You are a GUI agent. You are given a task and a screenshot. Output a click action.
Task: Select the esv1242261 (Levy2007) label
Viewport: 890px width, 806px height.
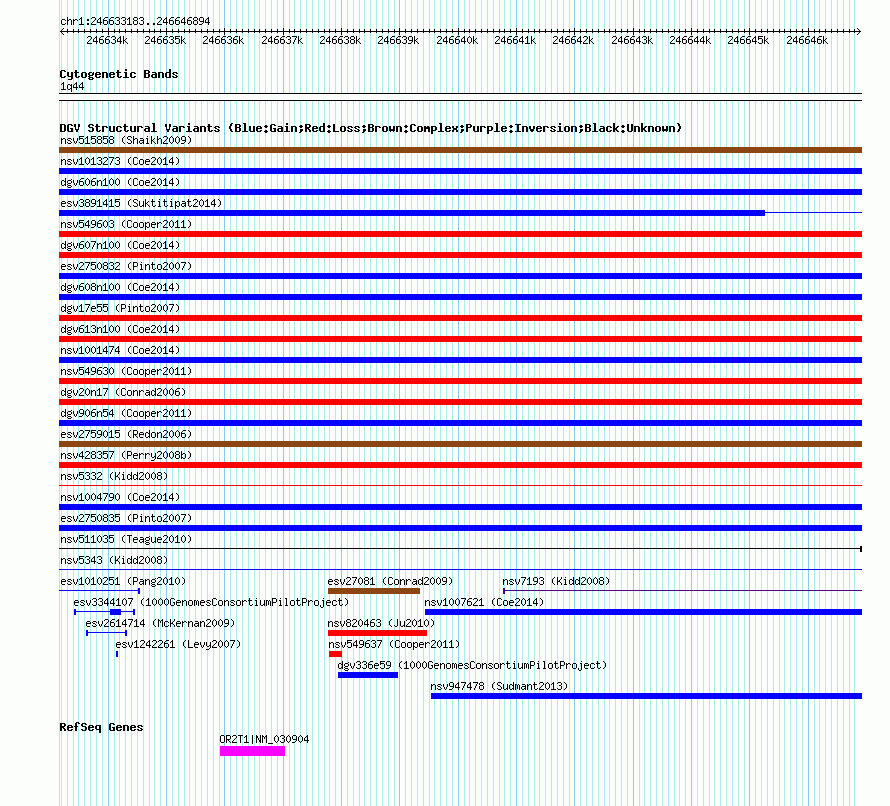[x=178, y=644]
